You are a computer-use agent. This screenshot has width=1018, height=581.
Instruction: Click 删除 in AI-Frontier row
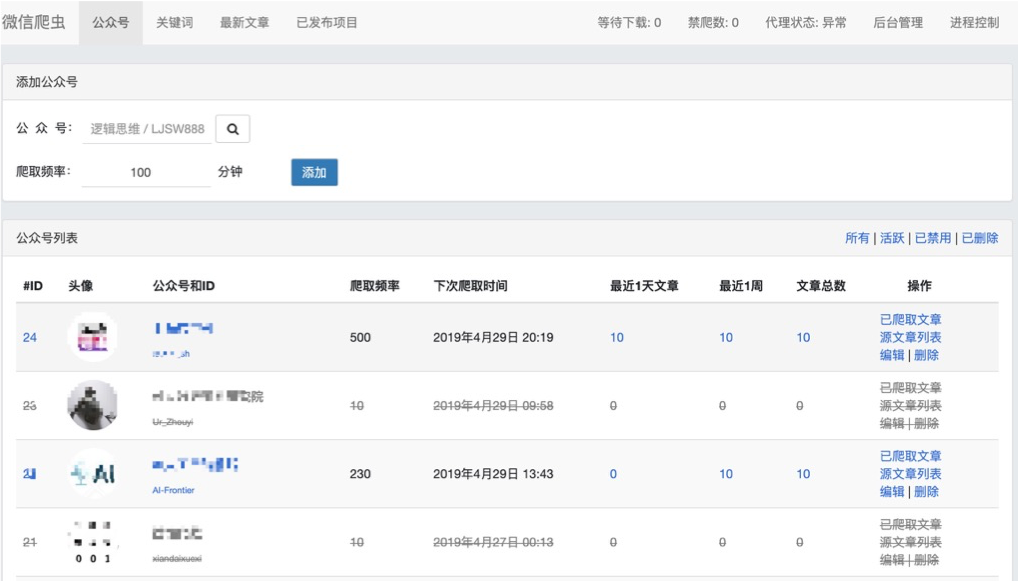[x=926, y=491]
